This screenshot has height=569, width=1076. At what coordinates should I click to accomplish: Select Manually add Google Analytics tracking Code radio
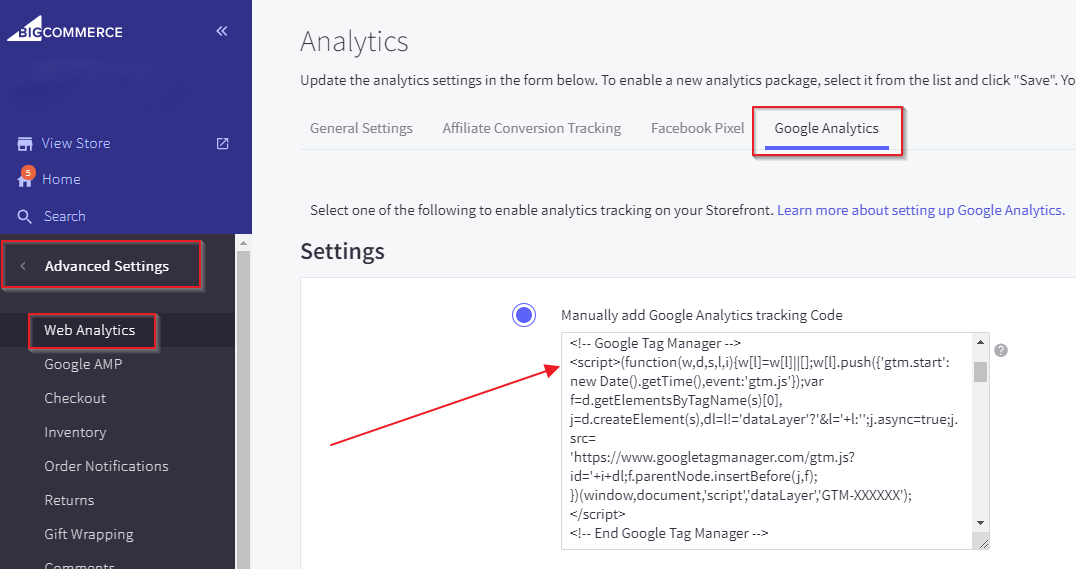[x=524, y=315]
